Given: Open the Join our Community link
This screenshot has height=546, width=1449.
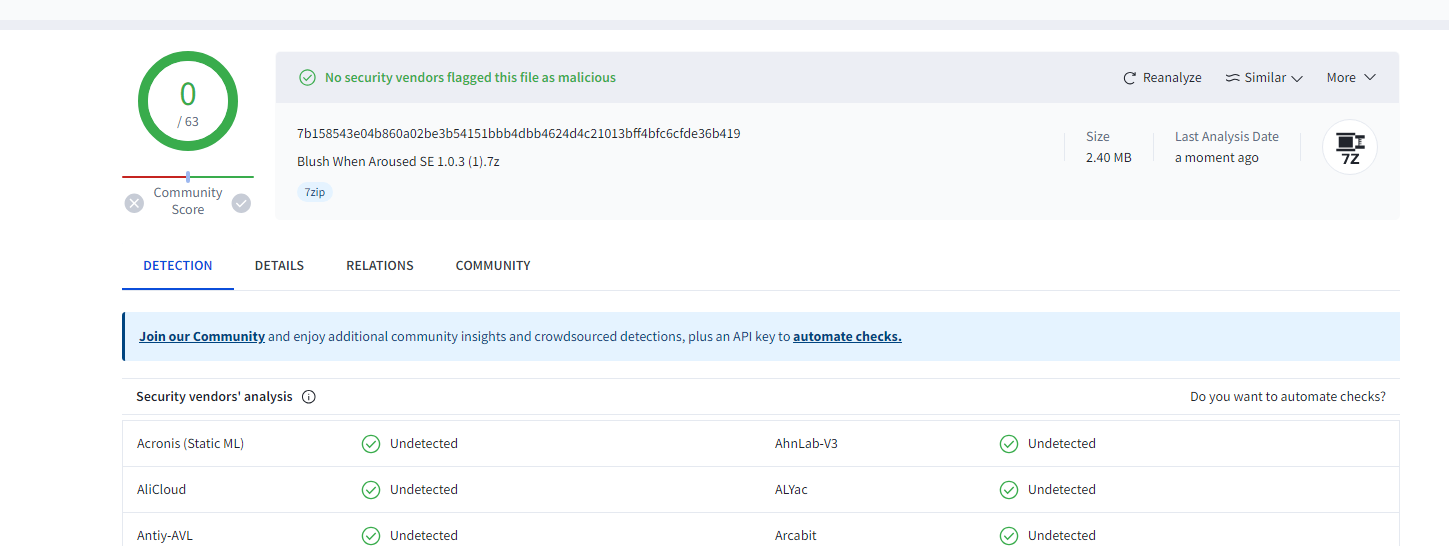Looking at the screenshot, I should 202,337.
